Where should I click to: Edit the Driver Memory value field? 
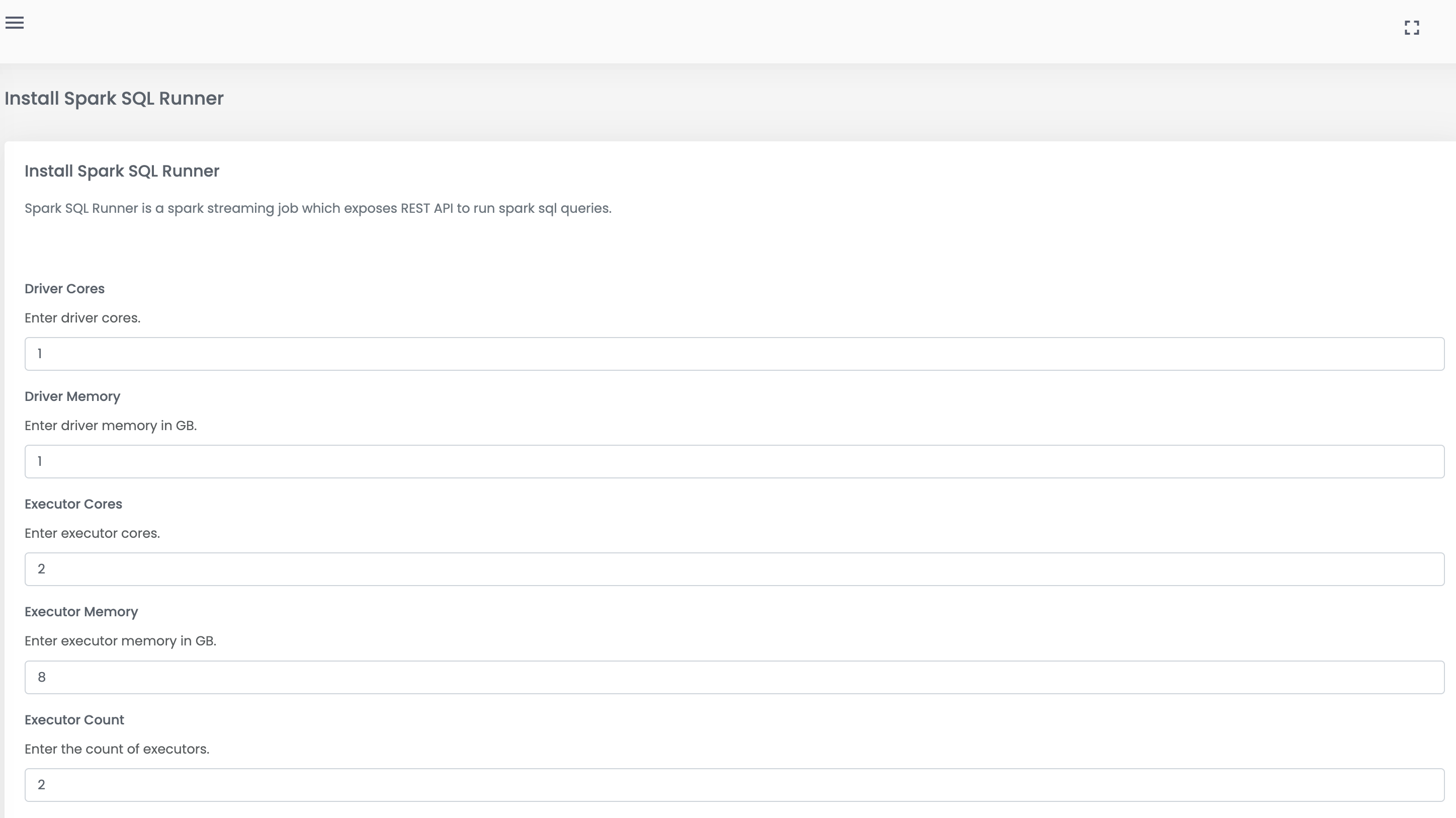(734, 461)
